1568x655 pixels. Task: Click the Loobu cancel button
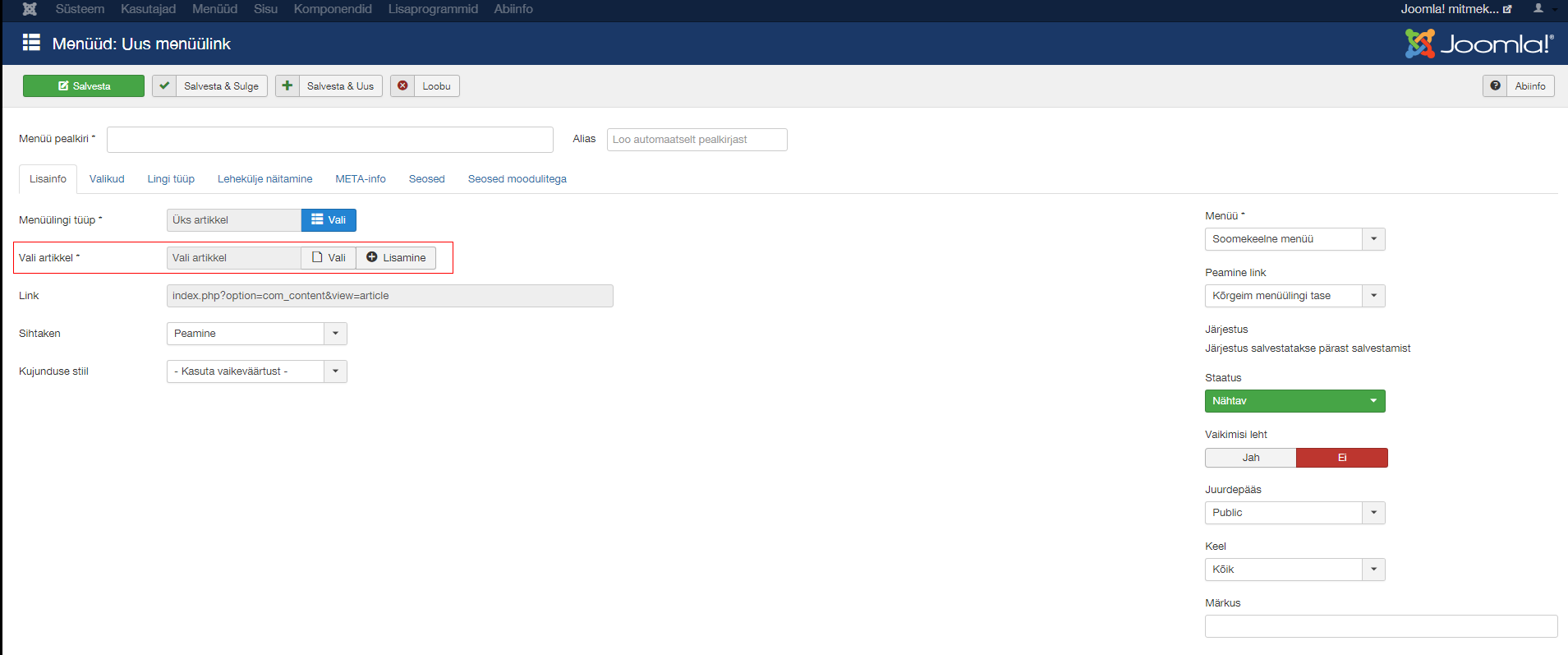[425, 86]
